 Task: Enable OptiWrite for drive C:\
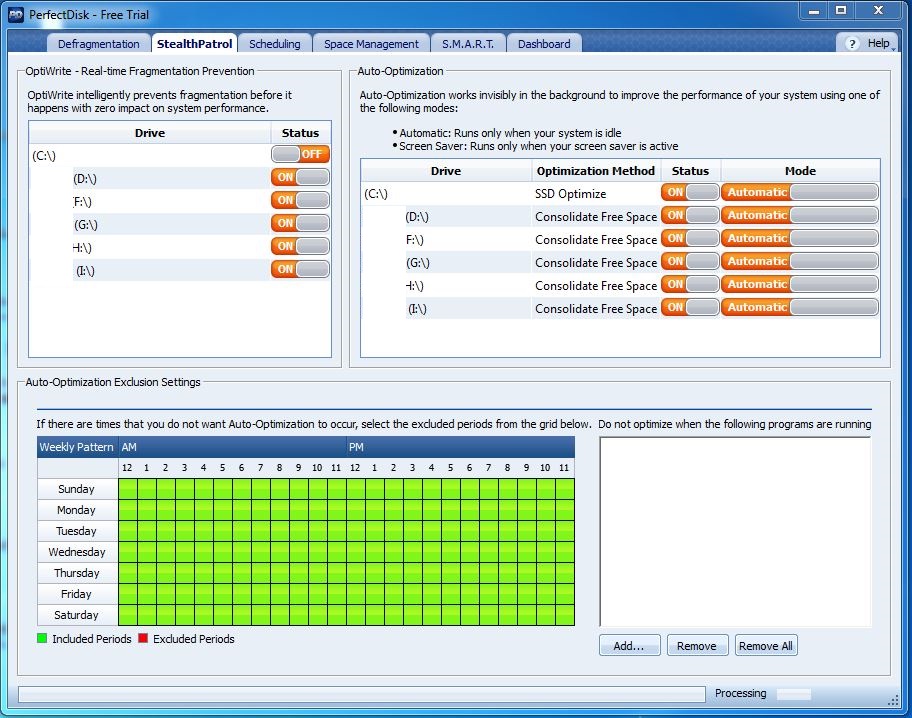coord(300,154)
